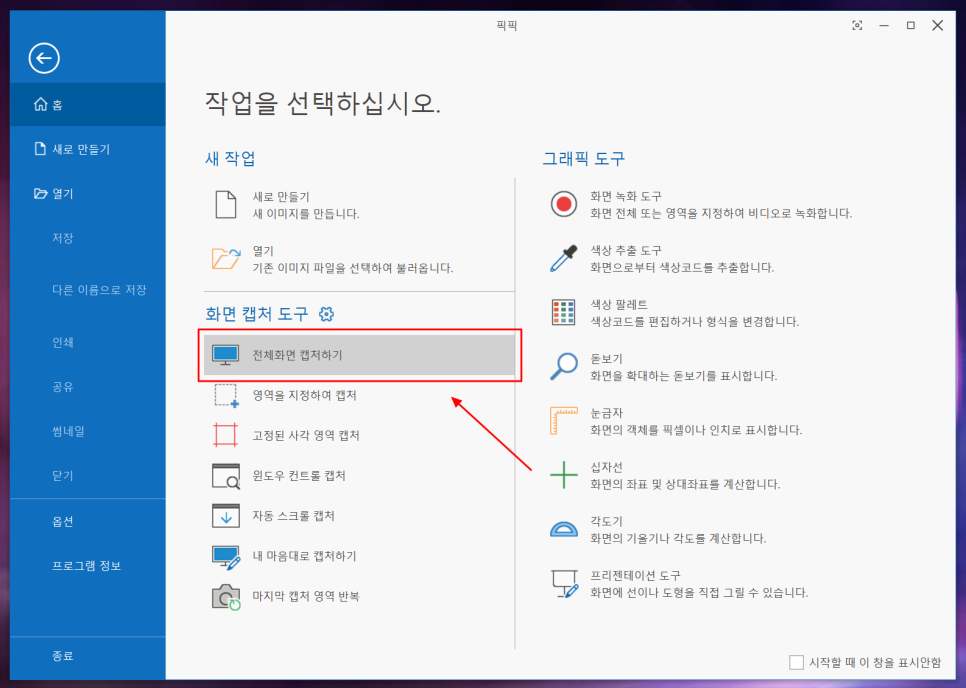Click the eyedropper icon for 색상 추출 도구
966x688 pixels.
[x=564, y=259]
